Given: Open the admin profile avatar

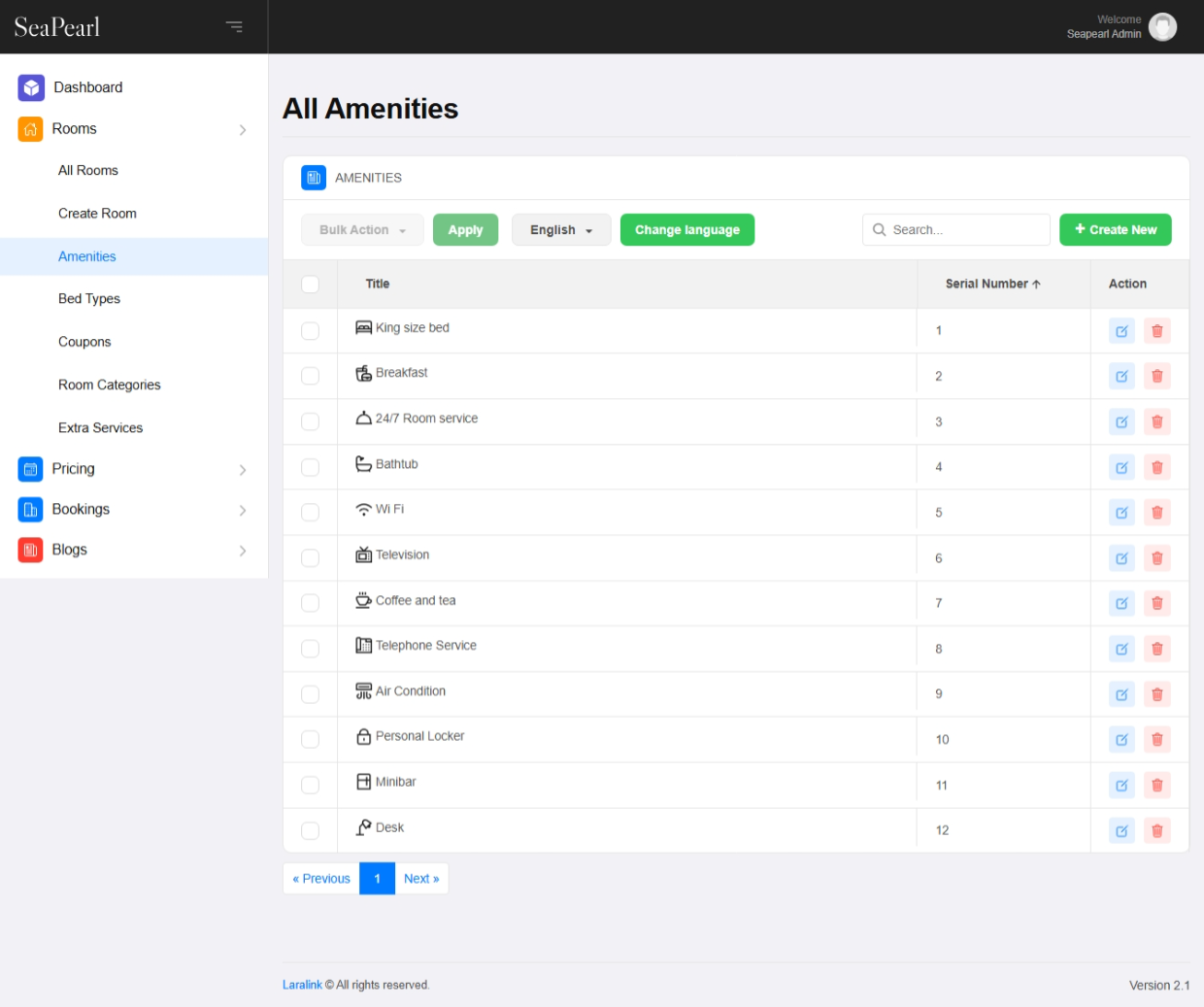Looking at the screenshot, I should [x=1162, y=27].
